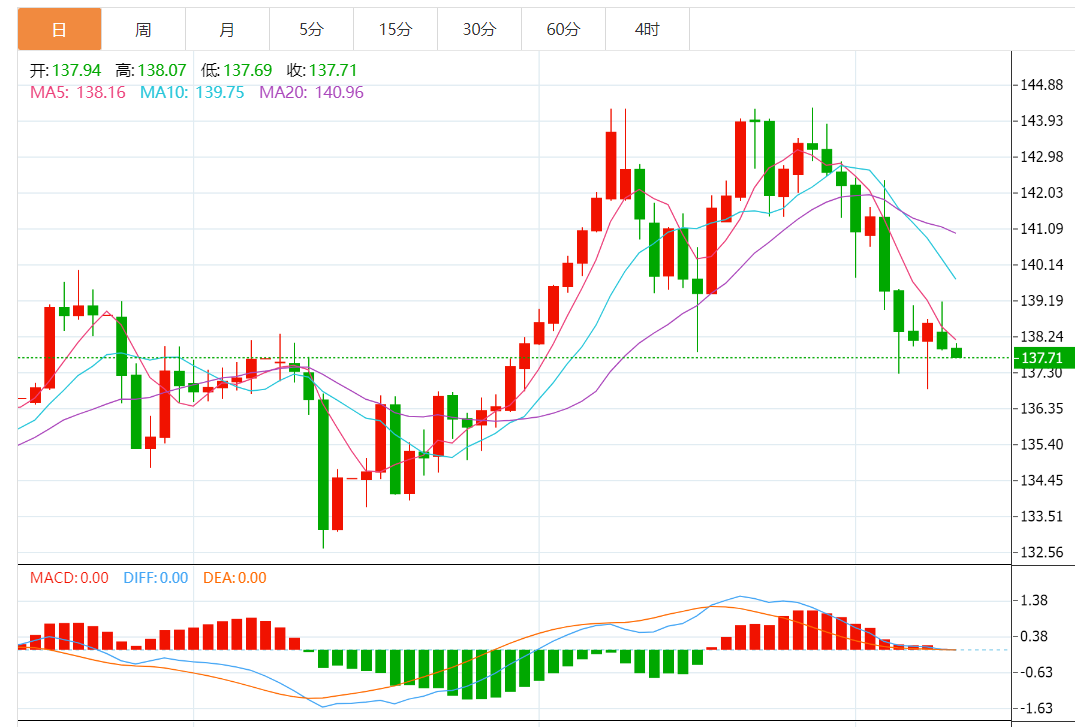This screenshot has width=1075, height=727.
Task: Click the 138.24 price axis label
Action: [x=1041, y=336]
